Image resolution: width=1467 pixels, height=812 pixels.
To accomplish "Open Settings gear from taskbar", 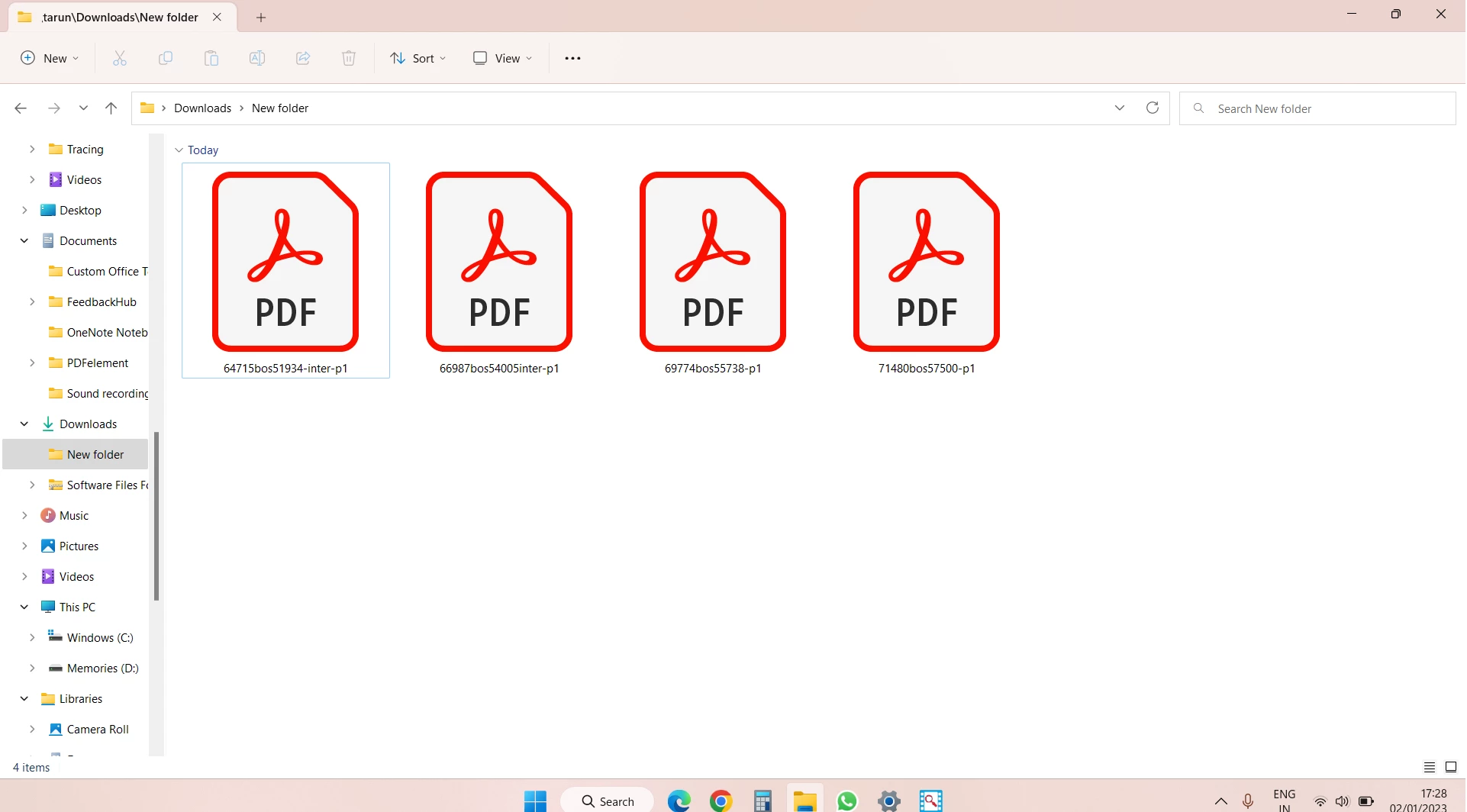I will tap(889, 801).
